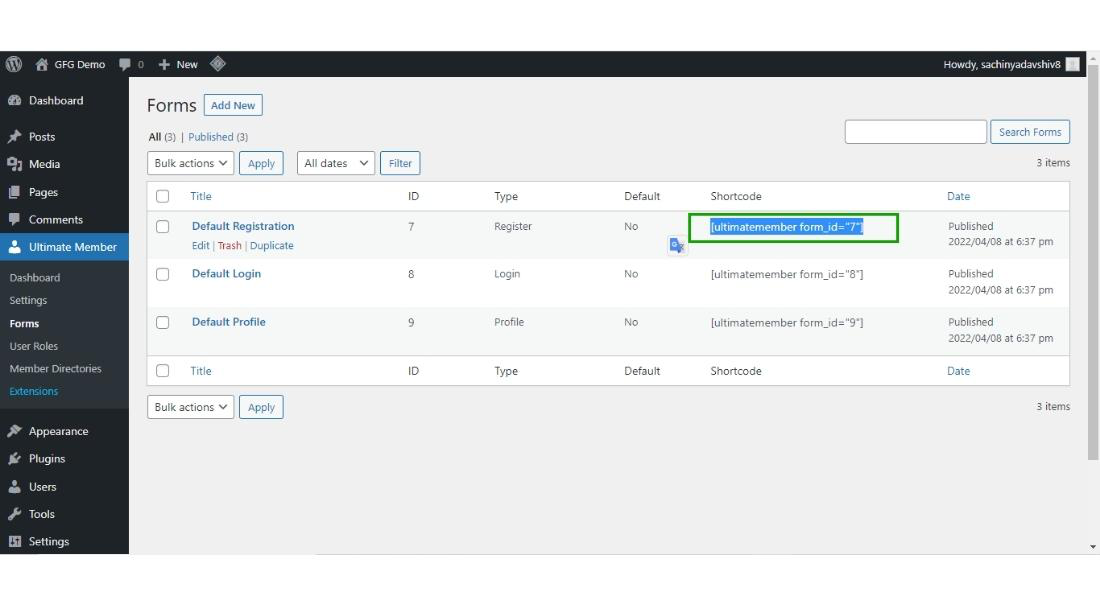This screenshot has width=1100, height=600.
Task: Open the Member Directories submenu
Action: click(x=55, y=368)
